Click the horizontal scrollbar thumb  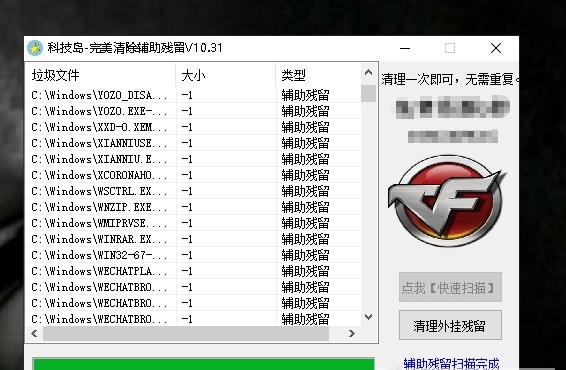click(x=186, y=333)
